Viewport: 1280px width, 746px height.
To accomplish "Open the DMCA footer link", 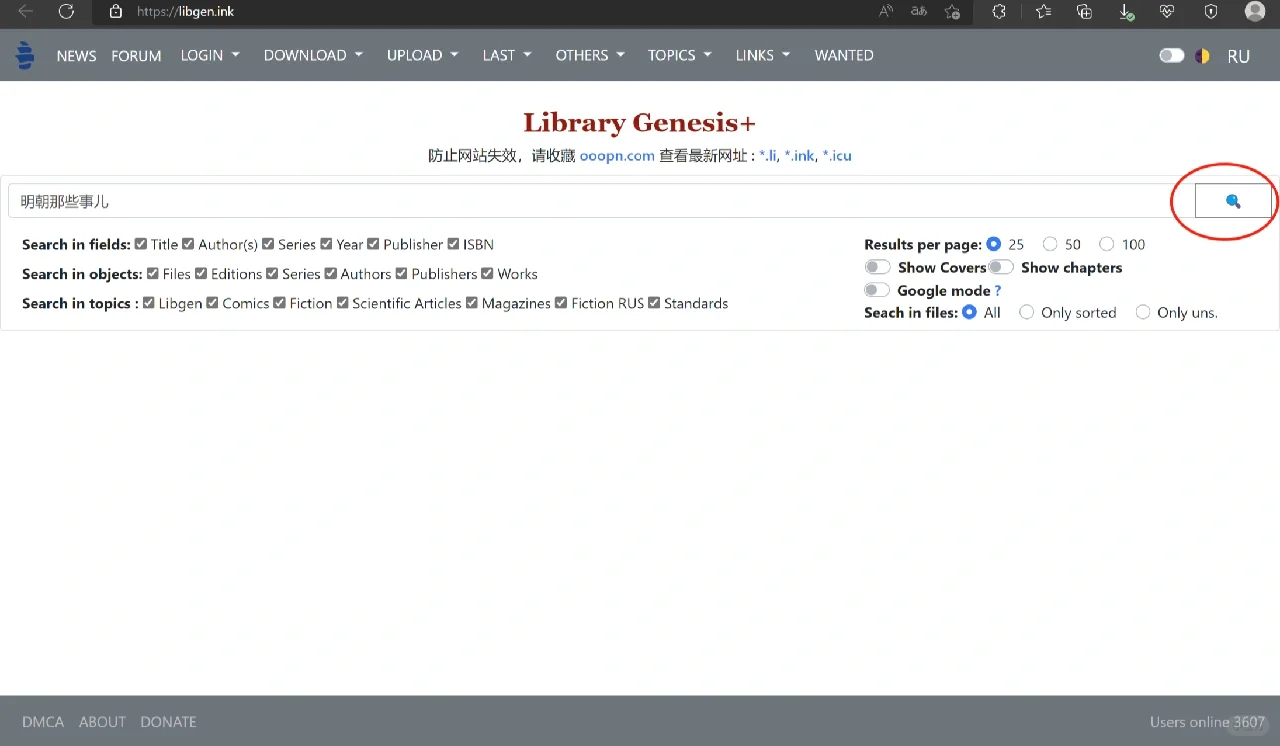I will (x=43, y=722).
